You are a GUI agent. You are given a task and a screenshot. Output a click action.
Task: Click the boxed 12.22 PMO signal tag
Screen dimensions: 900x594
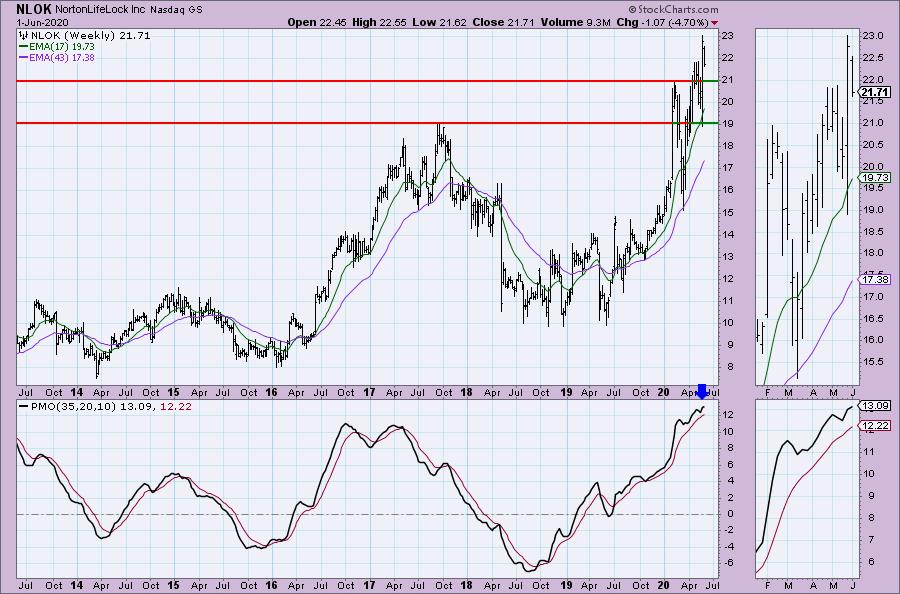[x=875, y=425]
